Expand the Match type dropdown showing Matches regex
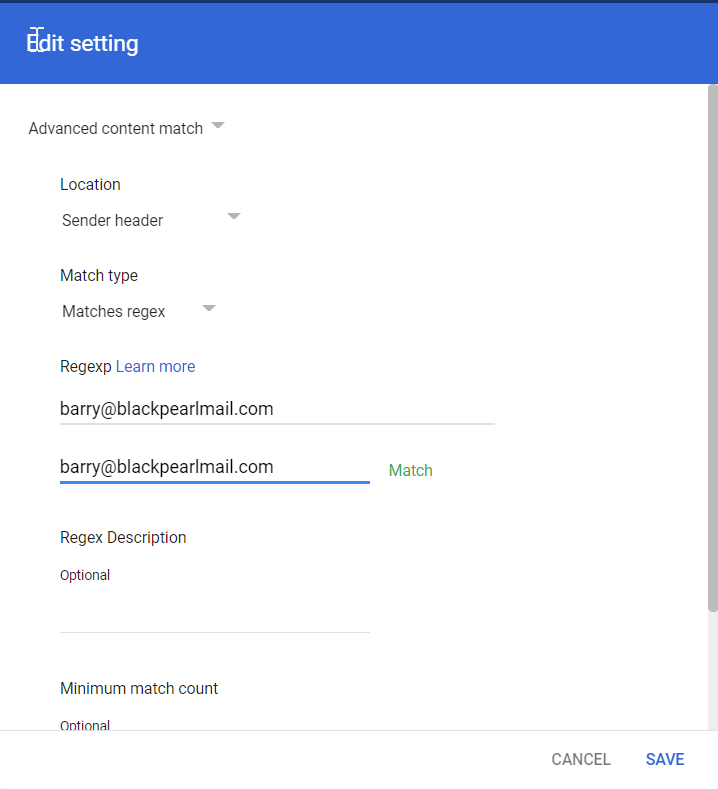This screenshot has height=789, width=718. tap(114, 311)
